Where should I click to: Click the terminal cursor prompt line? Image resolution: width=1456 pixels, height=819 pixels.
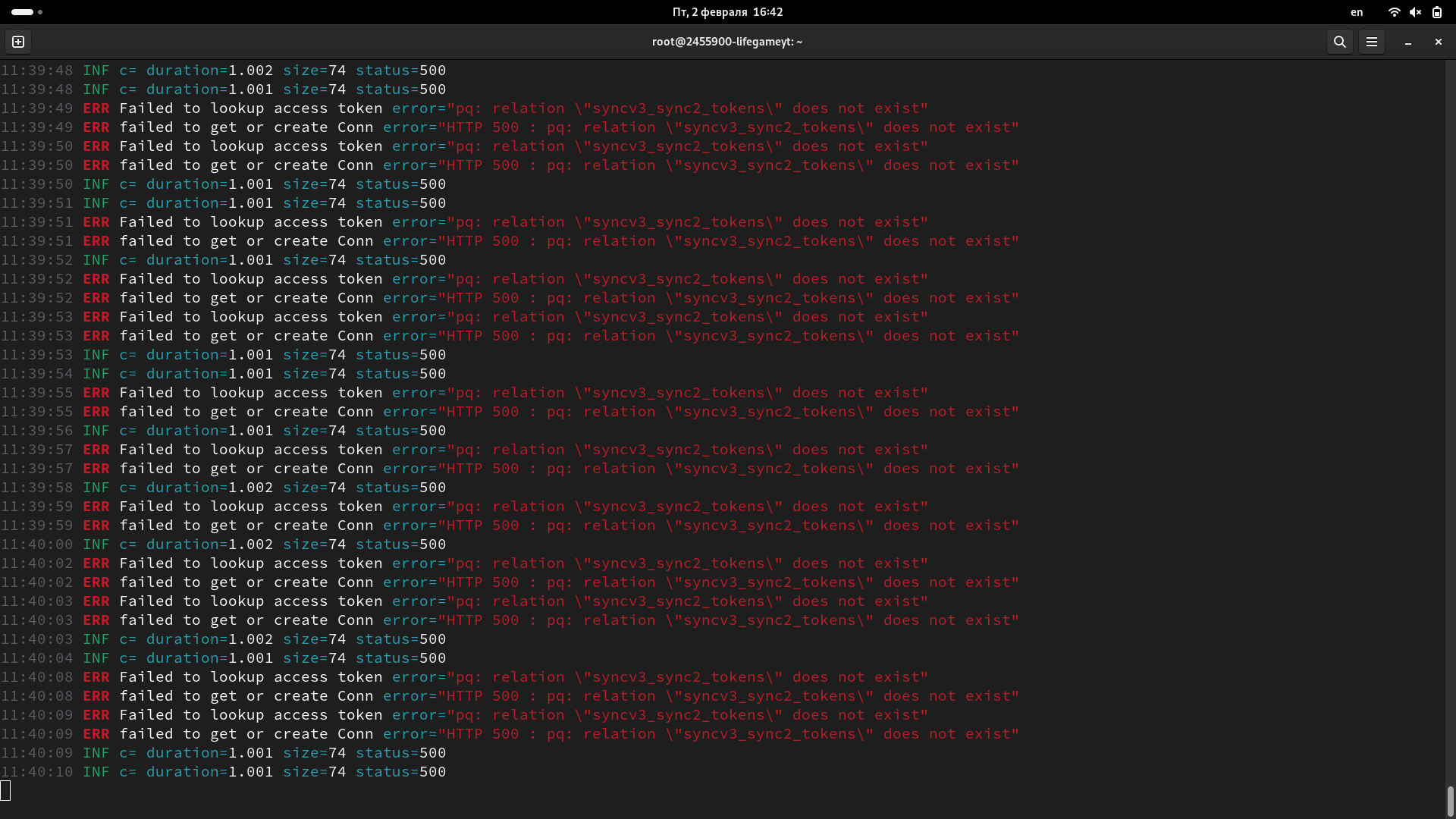(x=5, y=791)
